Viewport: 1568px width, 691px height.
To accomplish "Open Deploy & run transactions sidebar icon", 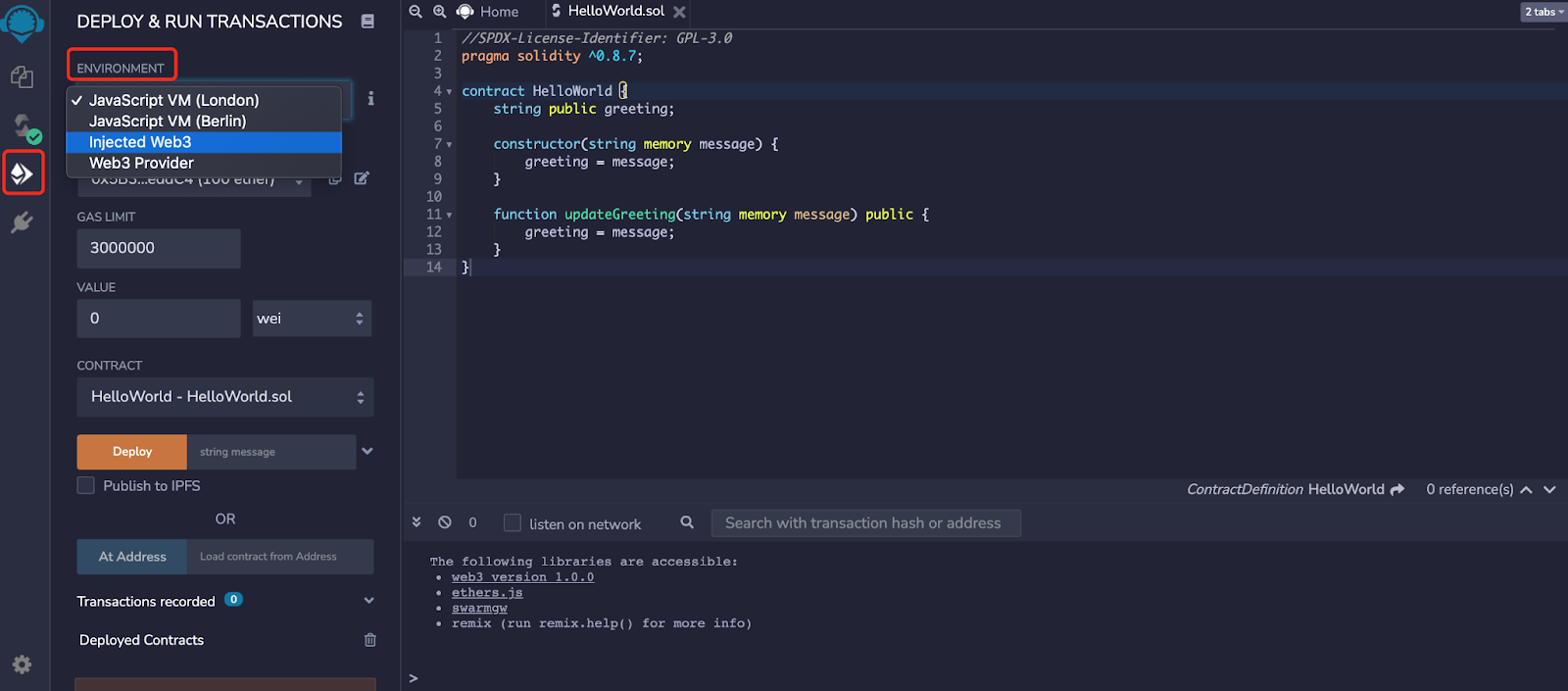I will tap(23, 173).
